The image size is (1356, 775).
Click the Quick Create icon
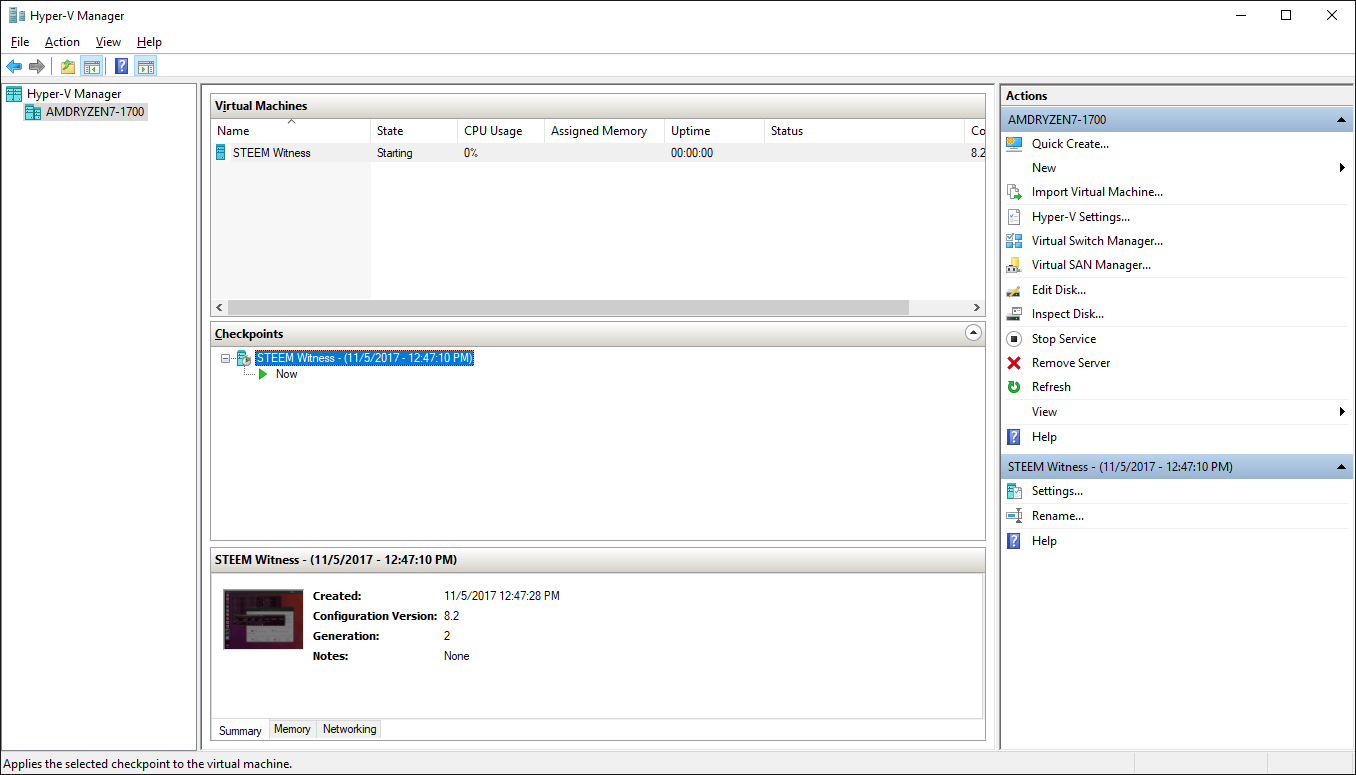tap(1014, 144)
